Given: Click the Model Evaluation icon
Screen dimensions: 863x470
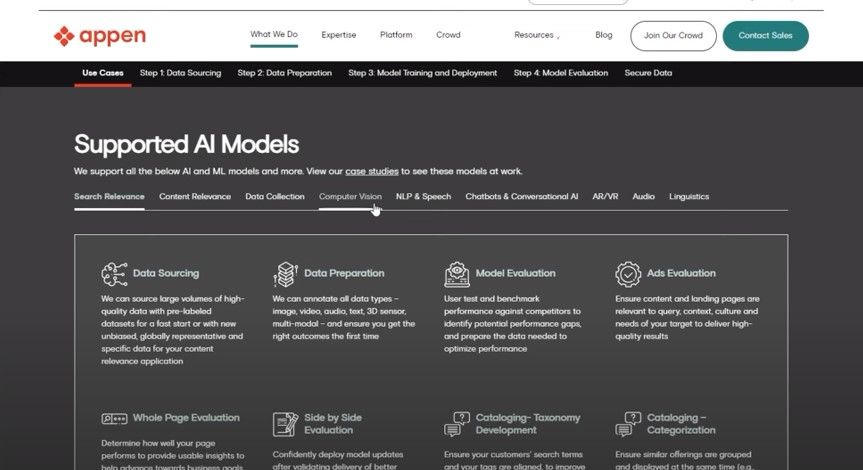Looking at the screenshot, I should click(x=457, y=274).
